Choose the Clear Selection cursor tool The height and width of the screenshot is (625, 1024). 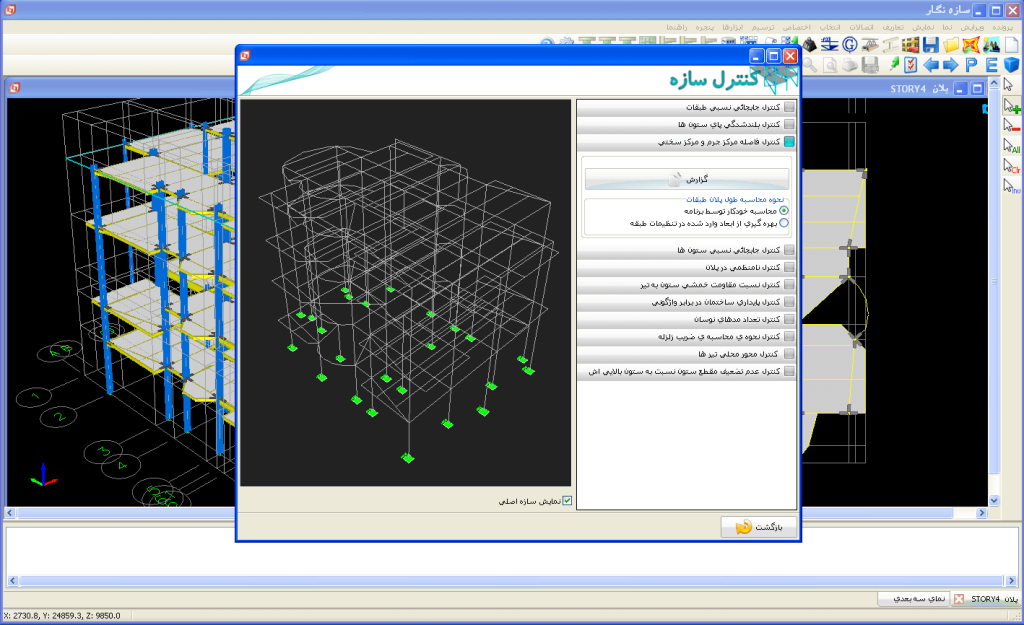(1011, 167)
